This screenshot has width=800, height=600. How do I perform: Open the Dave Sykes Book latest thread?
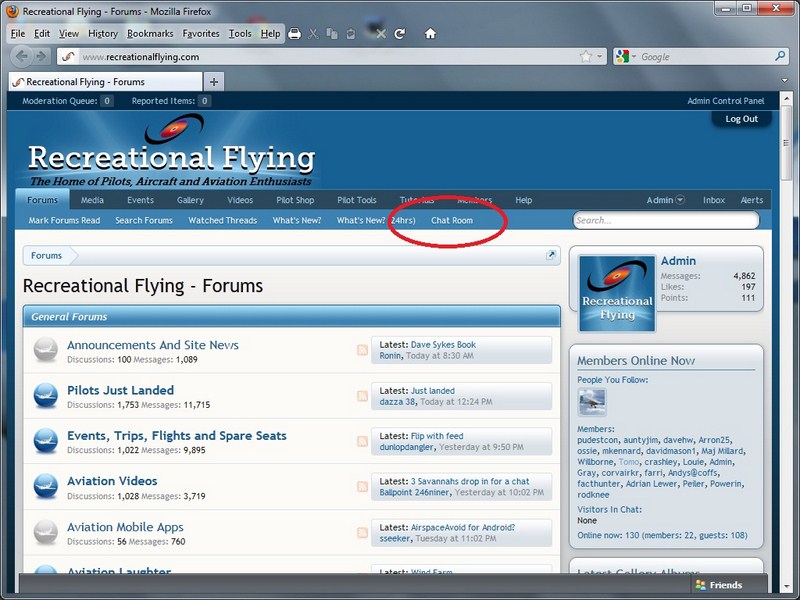tap(443, 345)
